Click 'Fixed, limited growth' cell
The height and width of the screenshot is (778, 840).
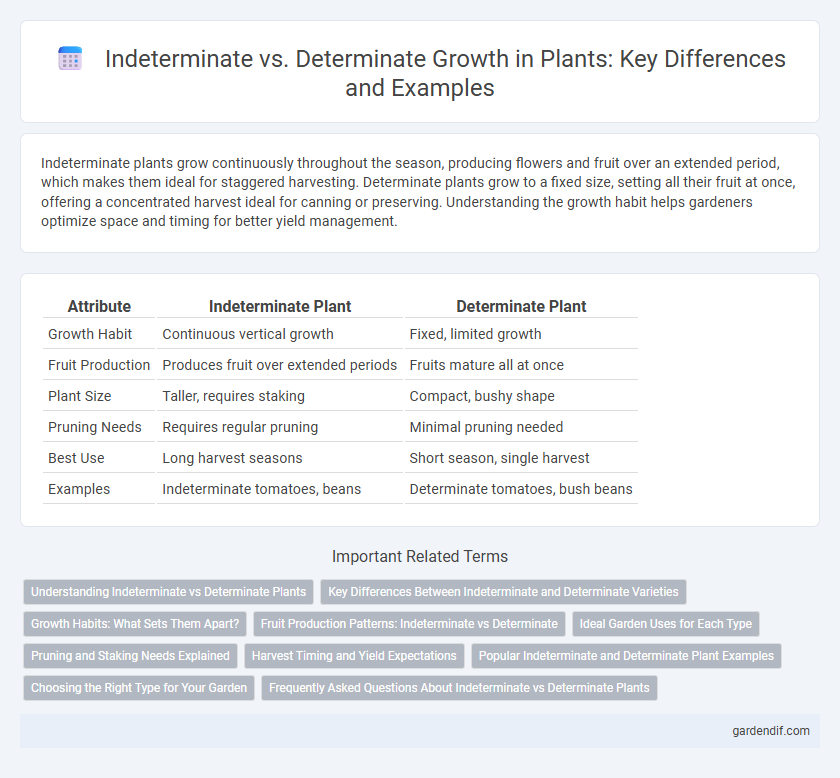[x=521, y=334]
